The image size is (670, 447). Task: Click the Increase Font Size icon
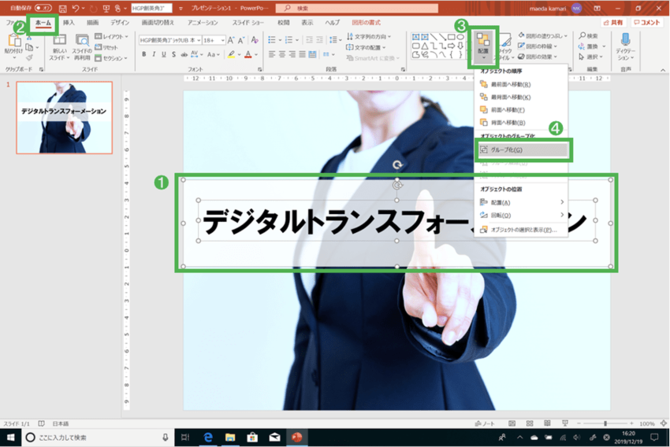[x=231, y=40]
